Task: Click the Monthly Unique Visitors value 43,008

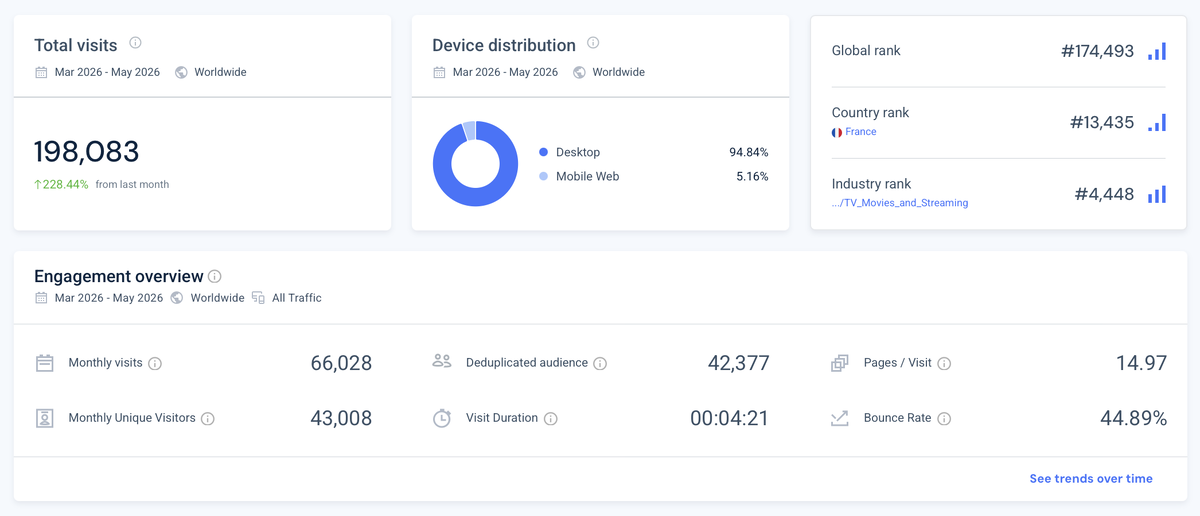Action: pyautogui.click(x=341, y=418)
